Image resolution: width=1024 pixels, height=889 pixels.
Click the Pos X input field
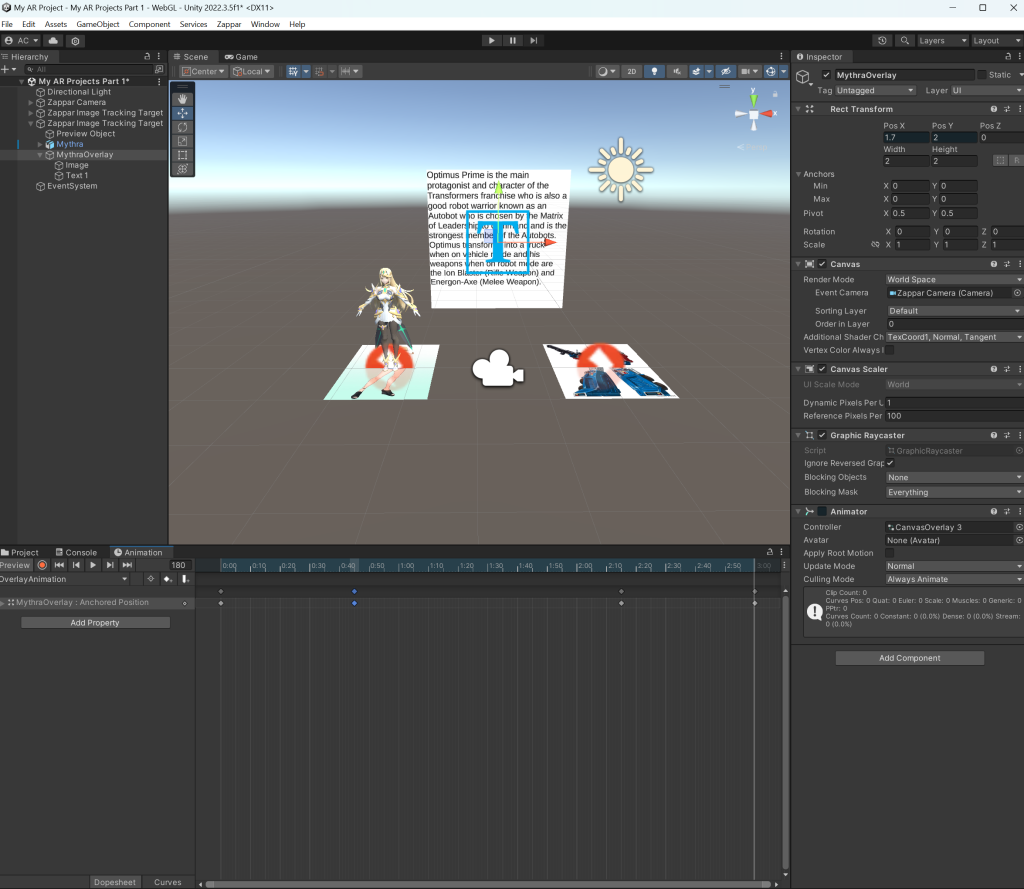click(904, 137)
